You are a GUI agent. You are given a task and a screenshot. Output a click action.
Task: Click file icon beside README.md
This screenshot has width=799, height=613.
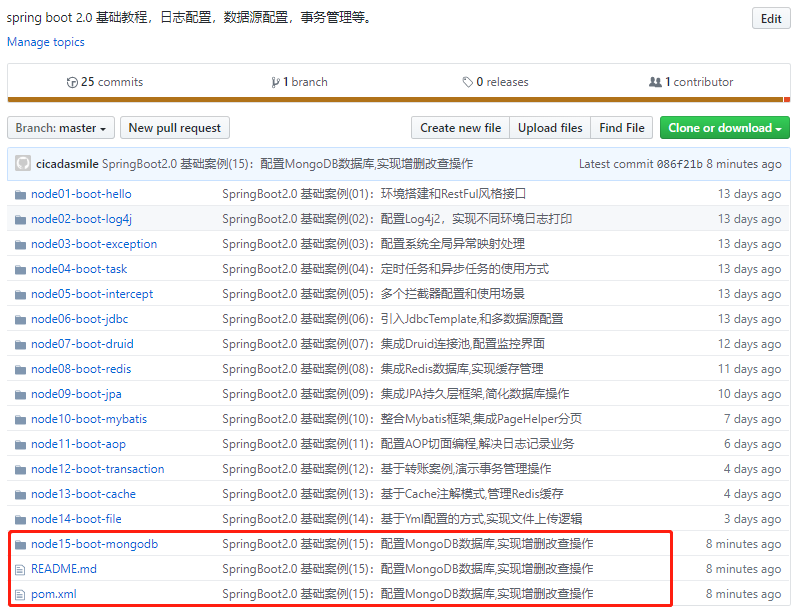coord(20,570)
